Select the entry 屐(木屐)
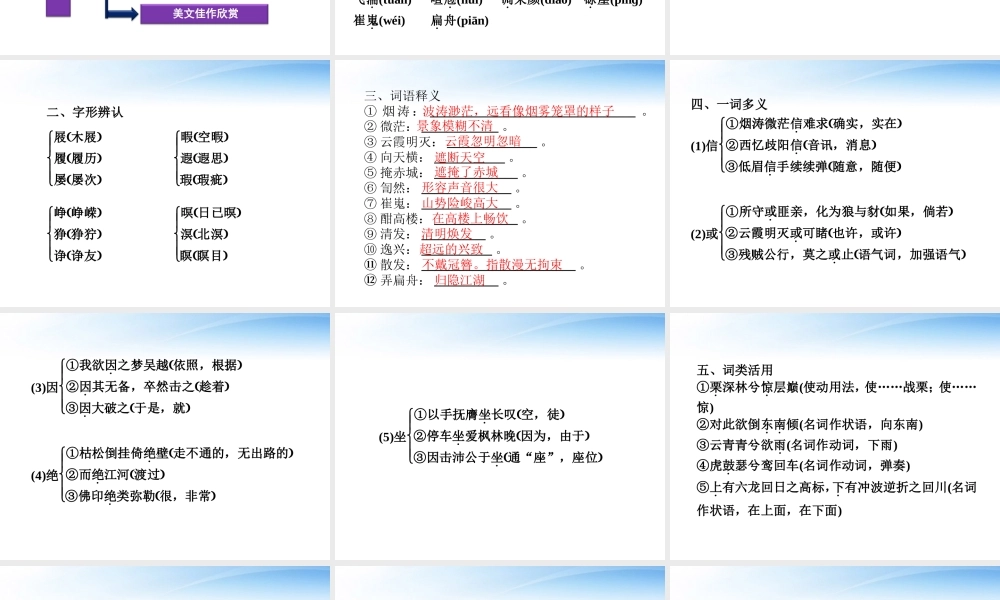This screenshot has height=600, width=1000. point(78,137)
